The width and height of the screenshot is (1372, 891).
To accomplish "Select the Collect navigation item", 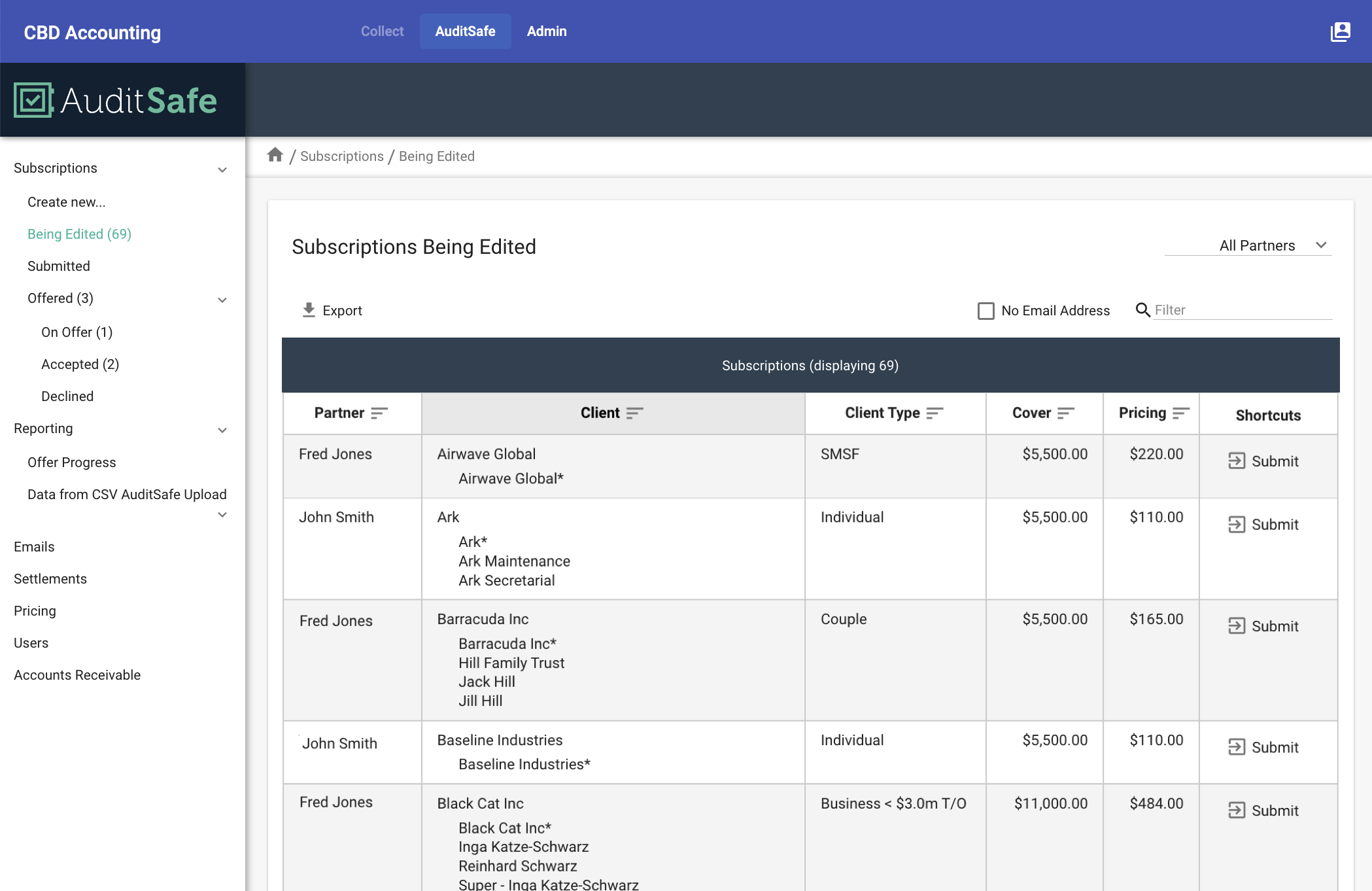I will (x=382, y=31).
